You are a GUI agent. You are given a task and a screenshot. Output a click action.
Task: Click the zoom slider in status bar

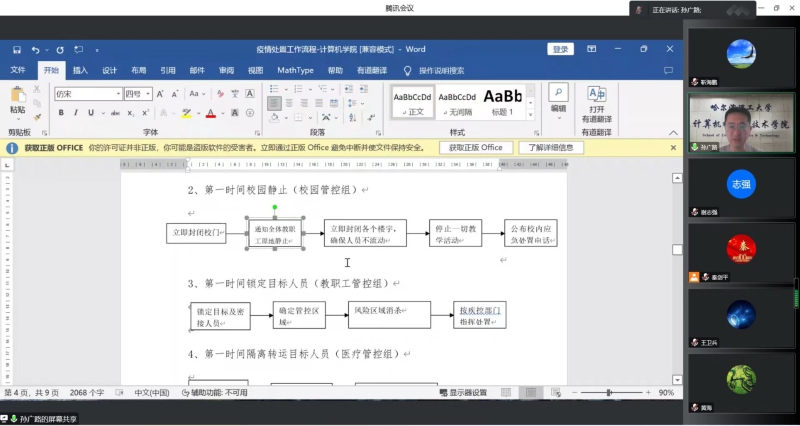click(606, 393)
